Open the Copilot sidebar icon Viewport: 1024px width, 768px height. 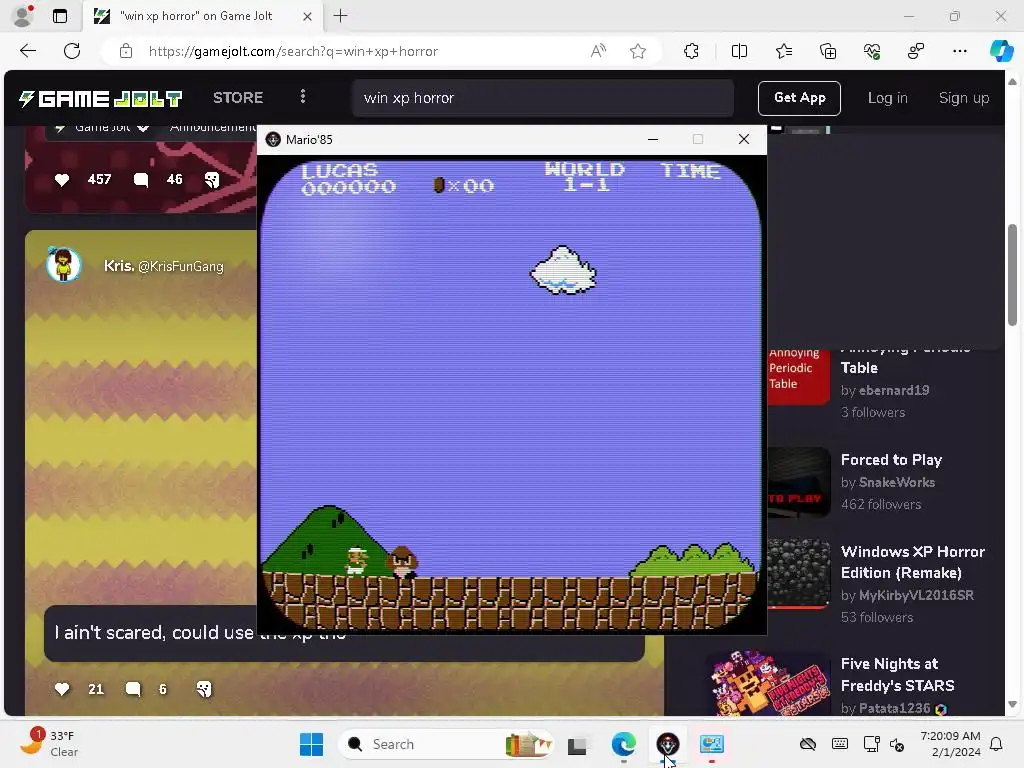pyautogui.click(x=1001, y=51)
